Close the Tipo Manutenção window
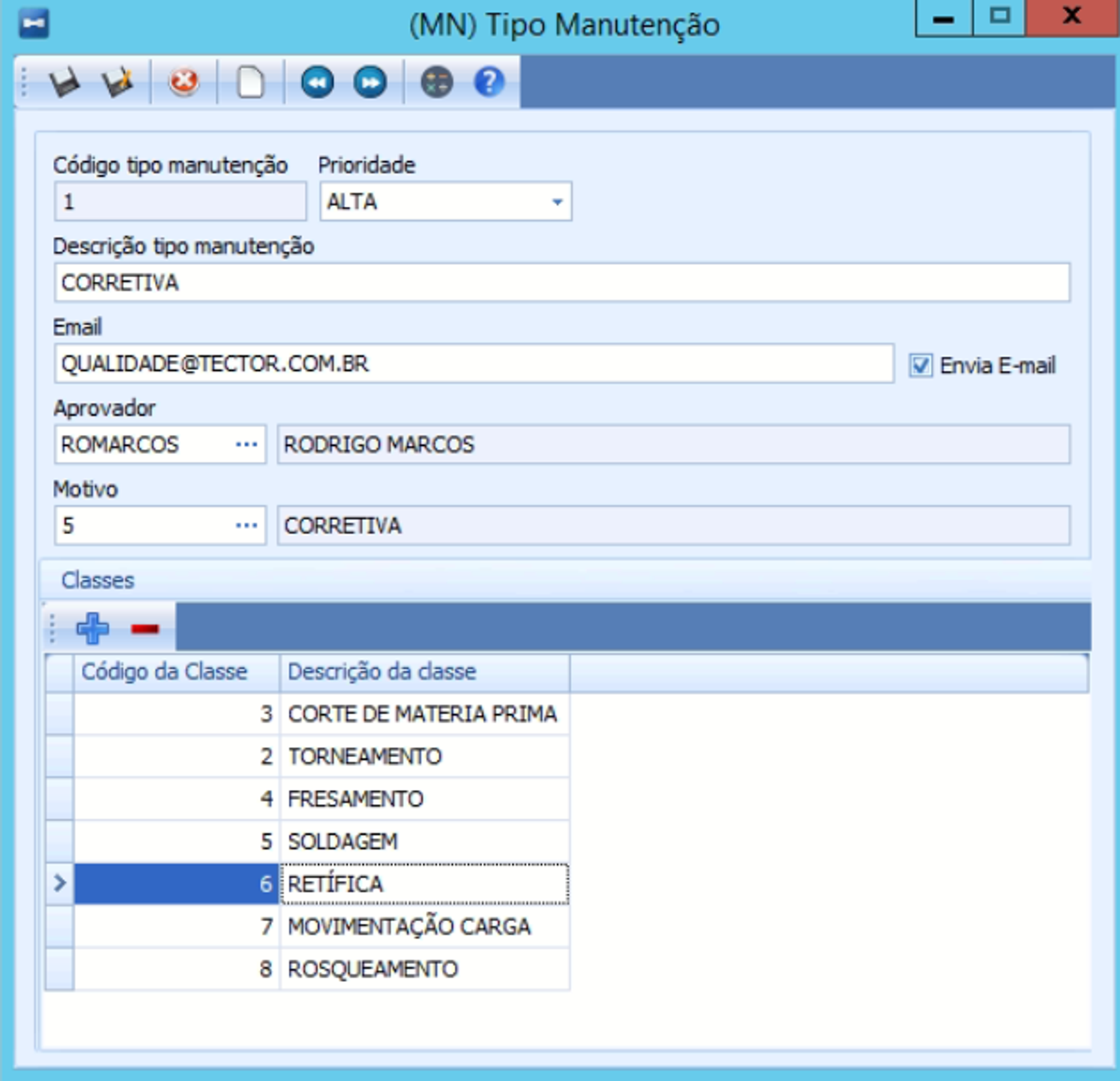This screenshot has height=1081, width=1120. (1072, 17)
